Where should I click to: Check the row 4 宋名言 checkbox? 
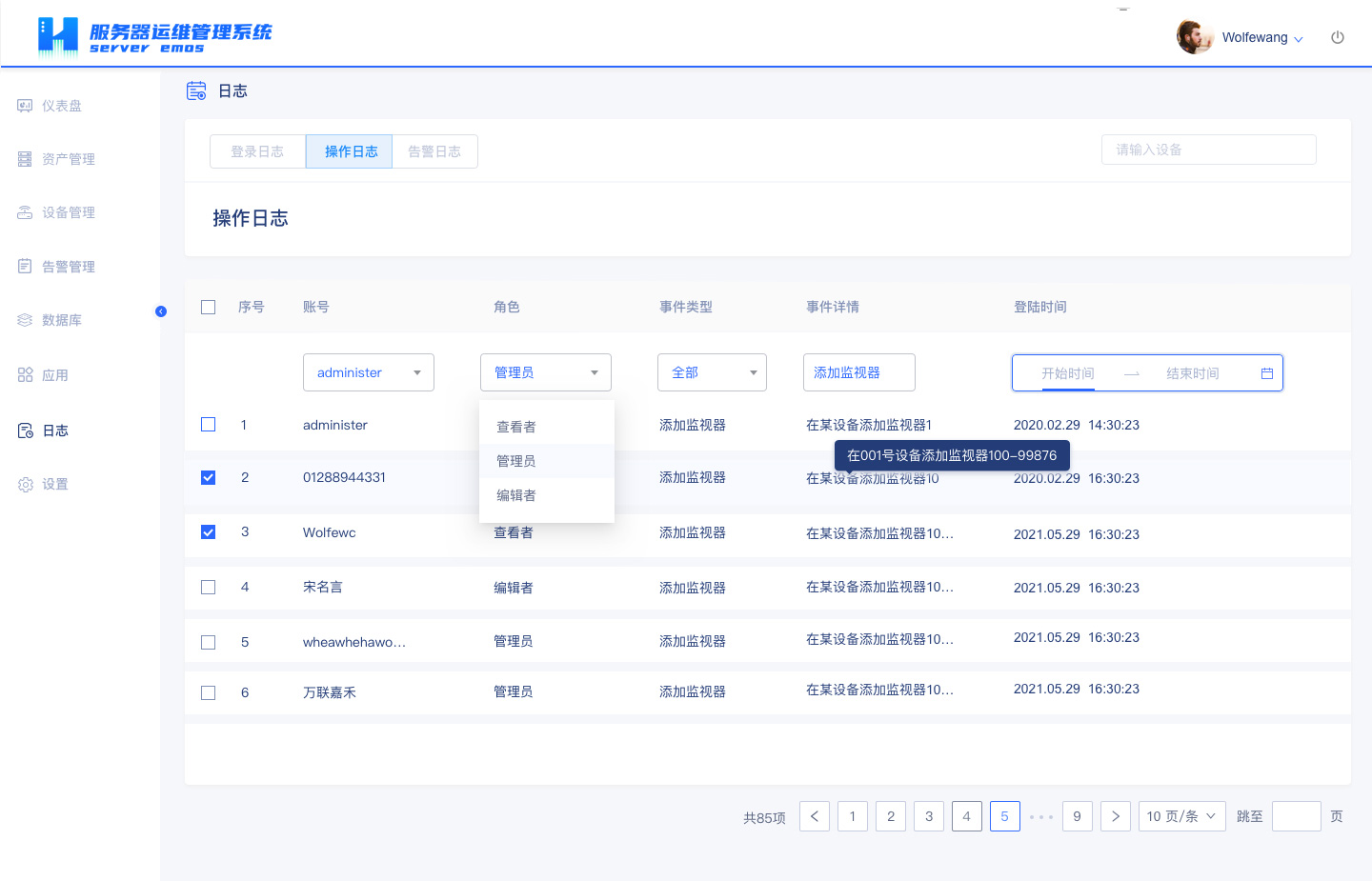[x=209, y=588]
